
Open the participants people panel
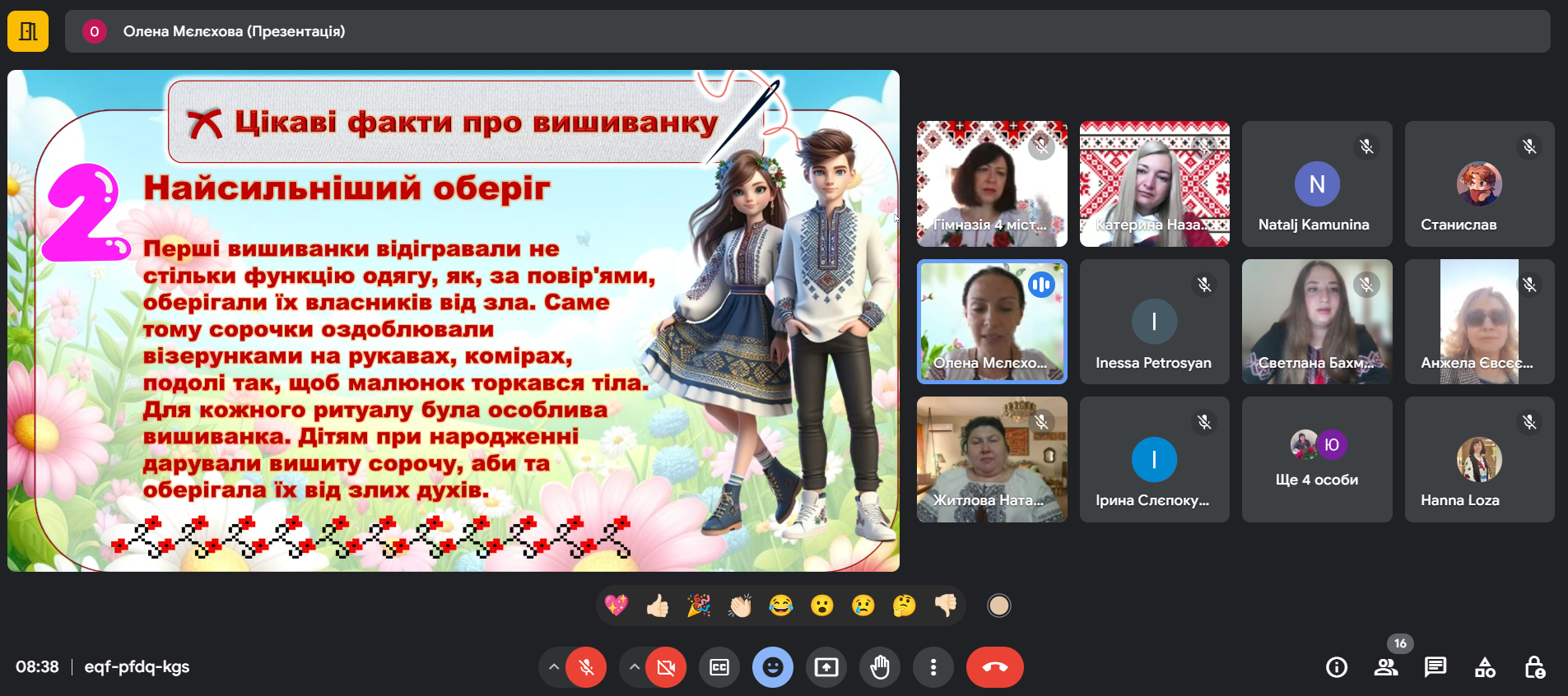(x=1386, y=667)
